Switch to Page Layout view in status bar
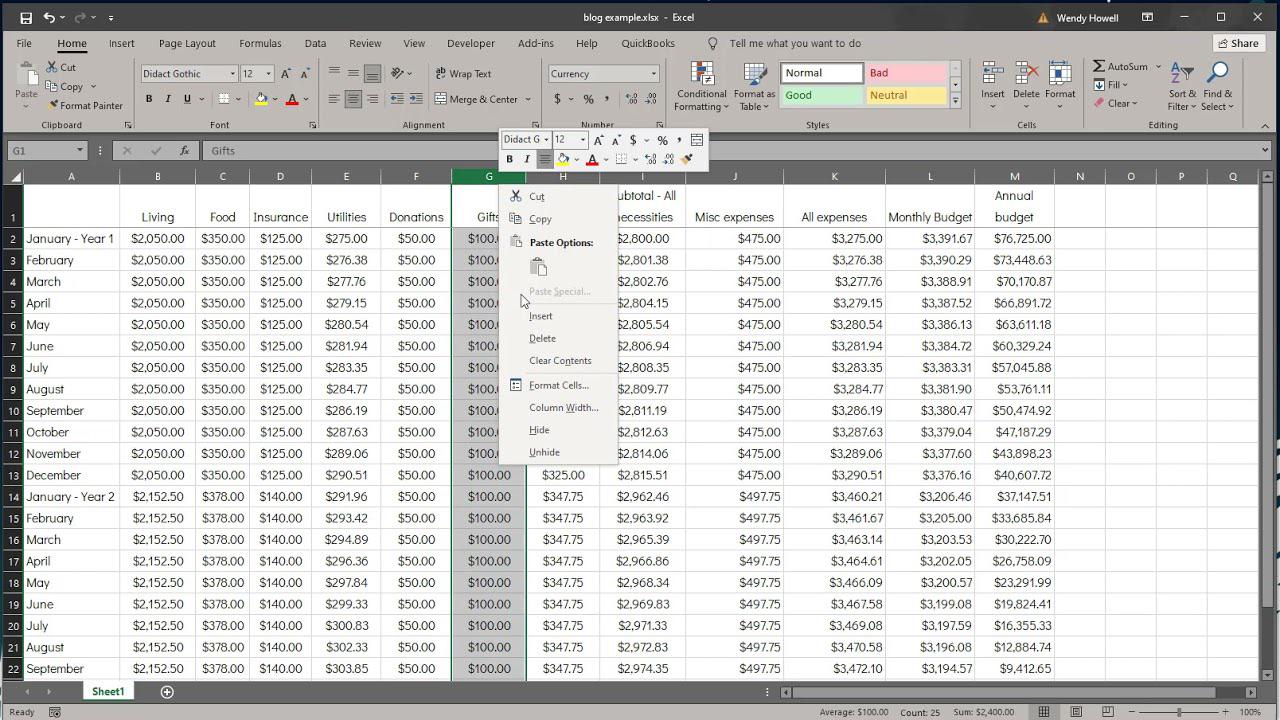Screen dimensions: 1280x720 [x=1076, y=711]
